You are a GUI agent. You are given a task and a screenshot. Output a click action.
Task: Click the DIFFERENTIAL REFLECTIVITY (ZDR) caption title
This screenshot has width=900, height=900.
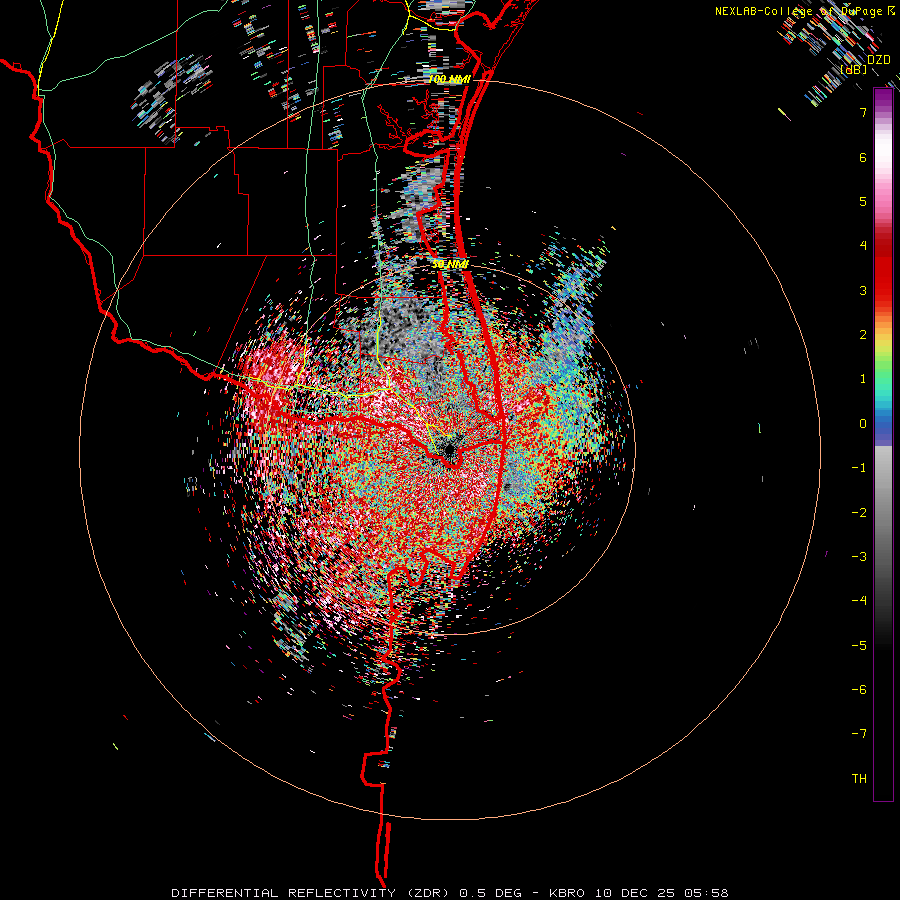pos(313,893)
